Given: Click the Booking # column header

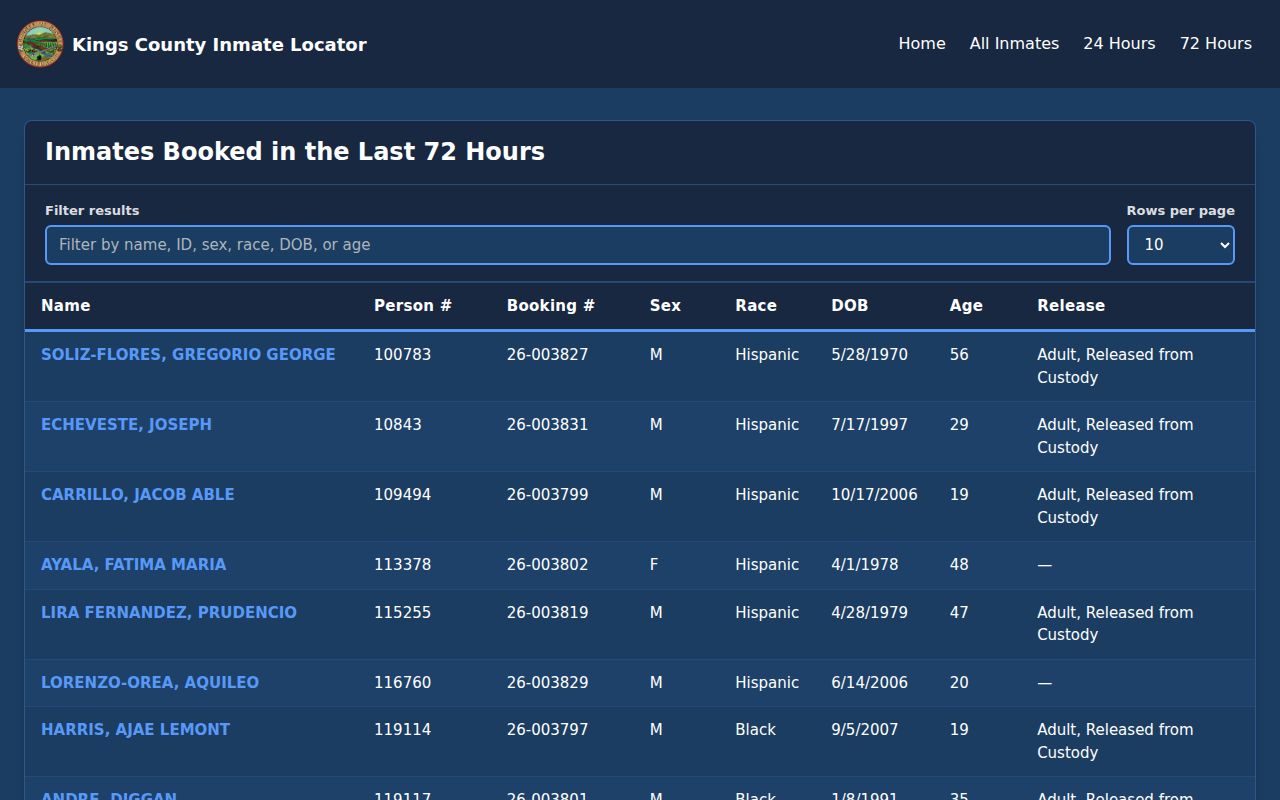Looking at the screenshot, I should point(551,306).
